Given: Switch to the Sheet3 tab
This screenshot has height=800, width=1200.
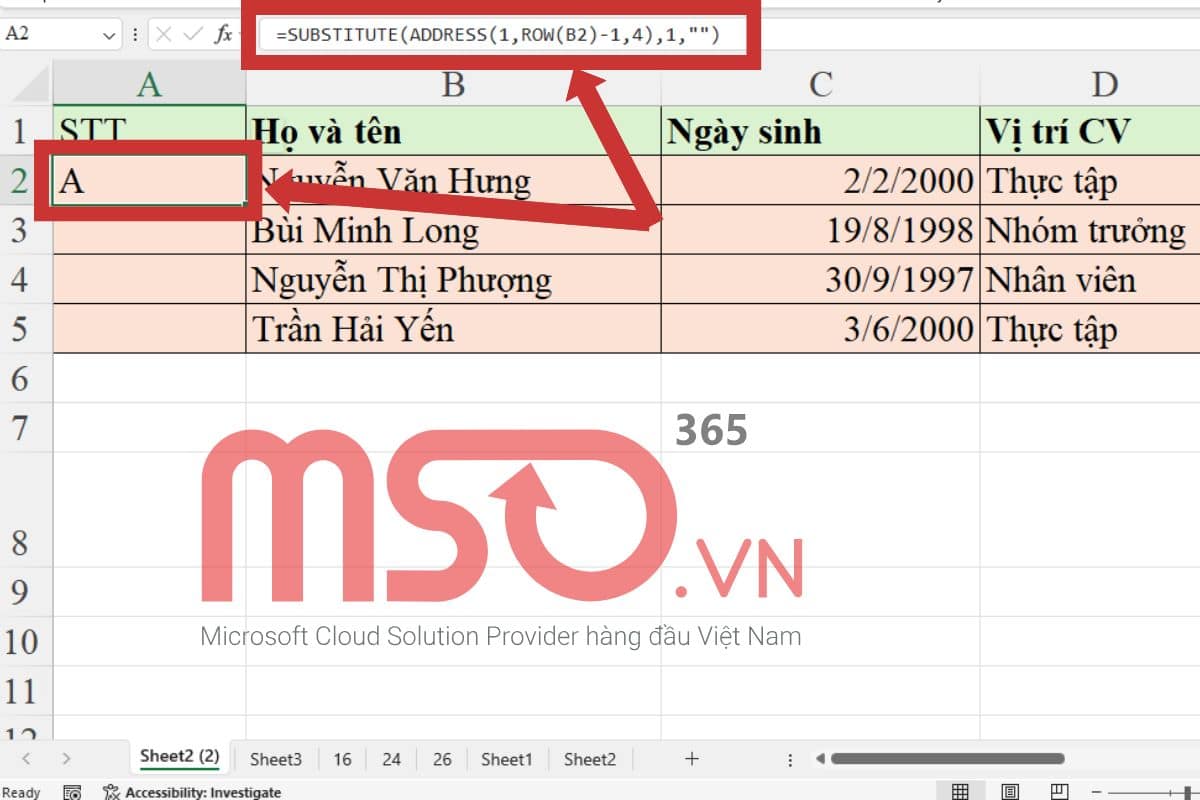Looking at the screenshot, I should (276, 759).
